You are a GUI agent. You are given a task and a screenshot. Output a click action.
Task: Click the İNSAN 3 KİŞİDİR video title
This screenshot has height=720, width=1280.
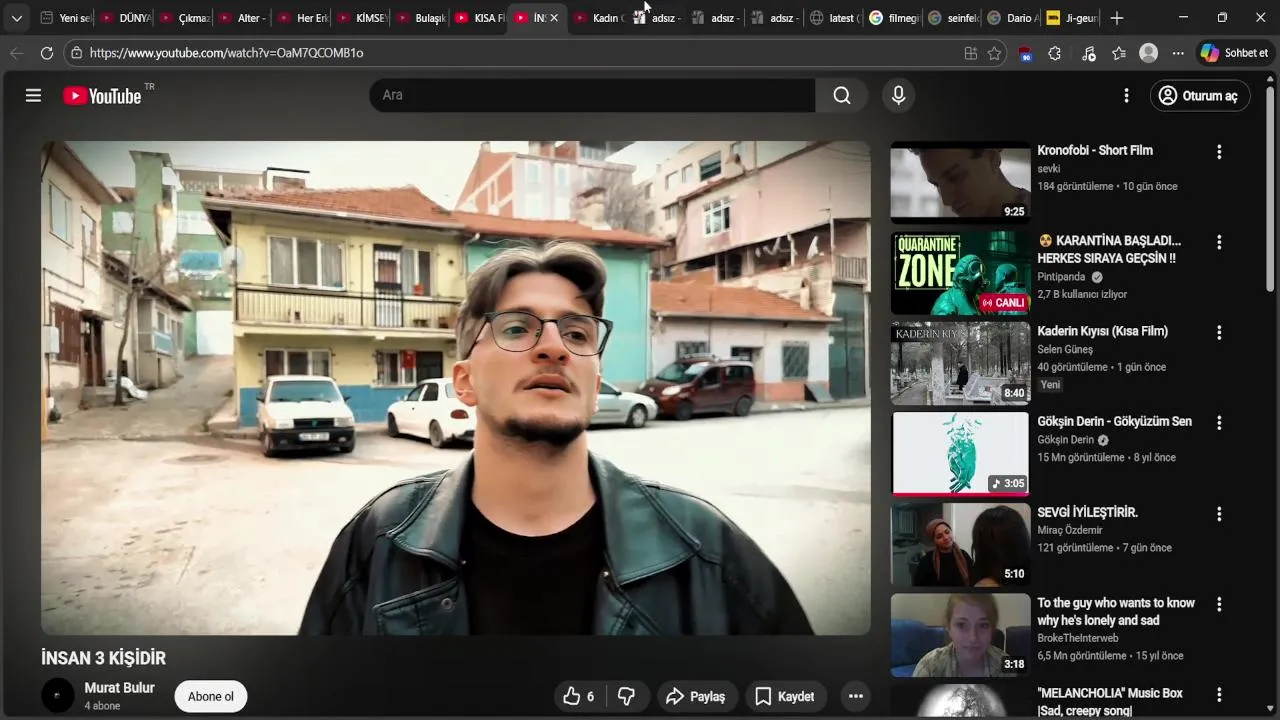click(103, 658)
